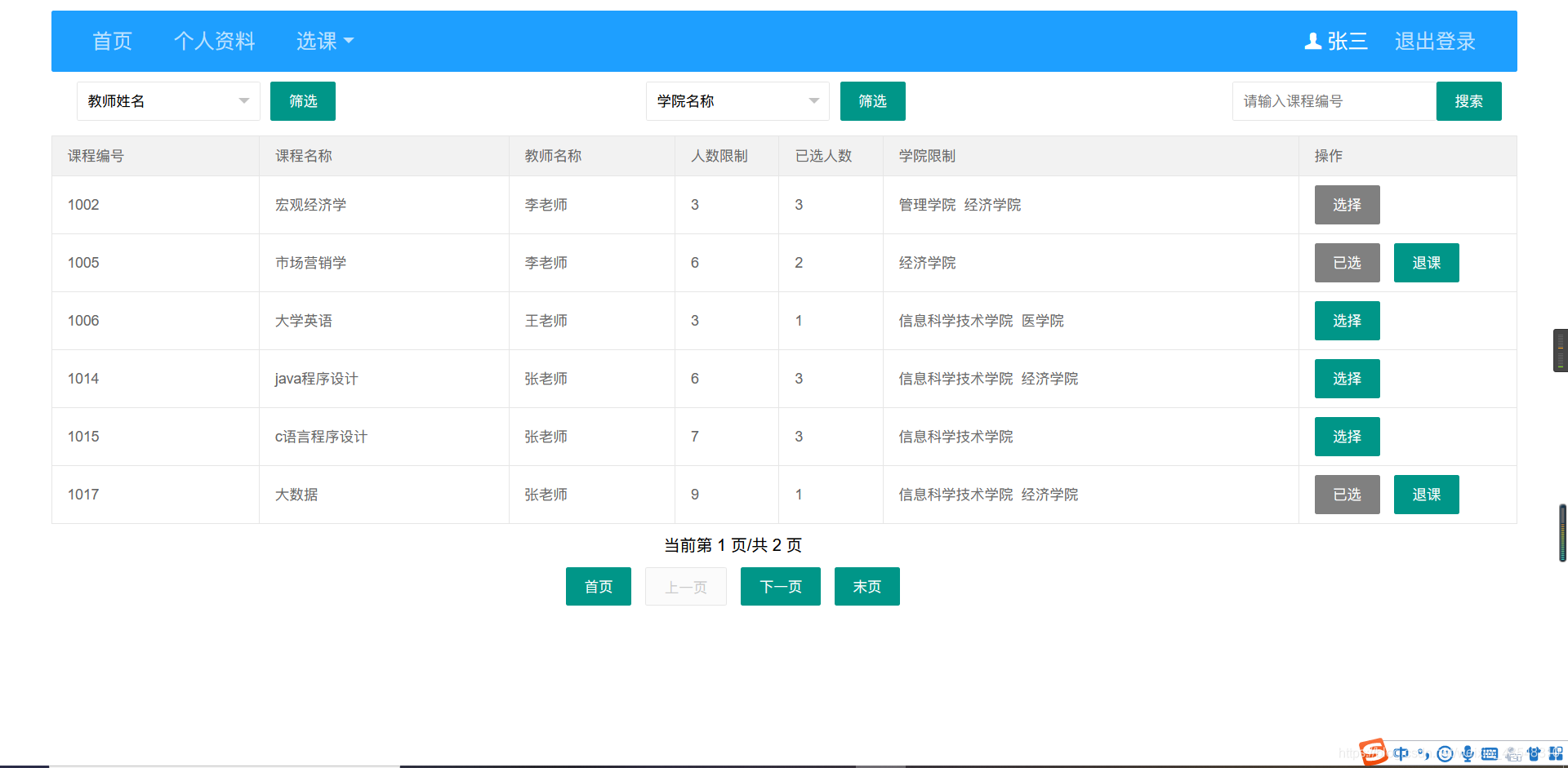Start voice input via the microphone icon
The image size is (1568, 768).
pos(1468,753)
